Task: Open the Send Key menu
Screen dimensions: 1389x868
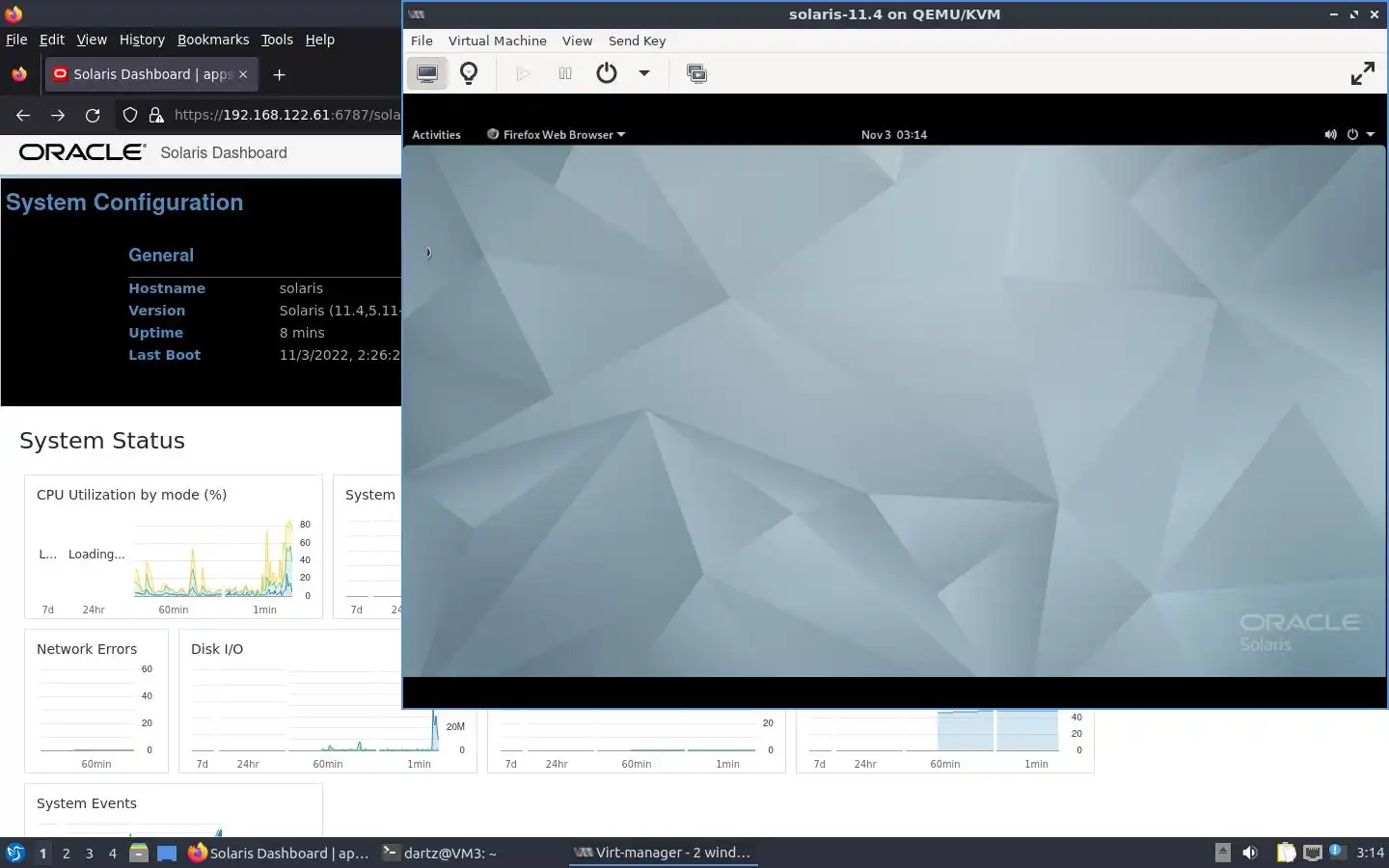Action: 637,41
